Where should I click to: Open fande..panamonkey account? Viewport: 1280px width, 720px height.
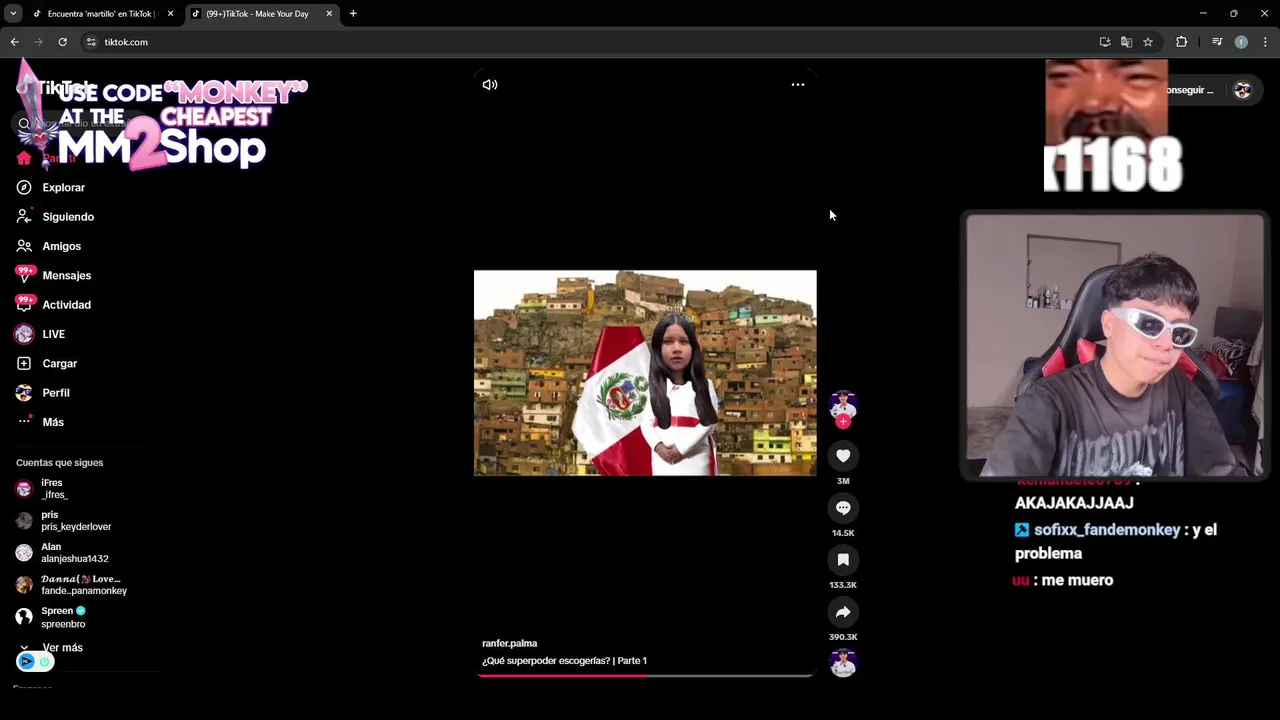pos(83,585)
